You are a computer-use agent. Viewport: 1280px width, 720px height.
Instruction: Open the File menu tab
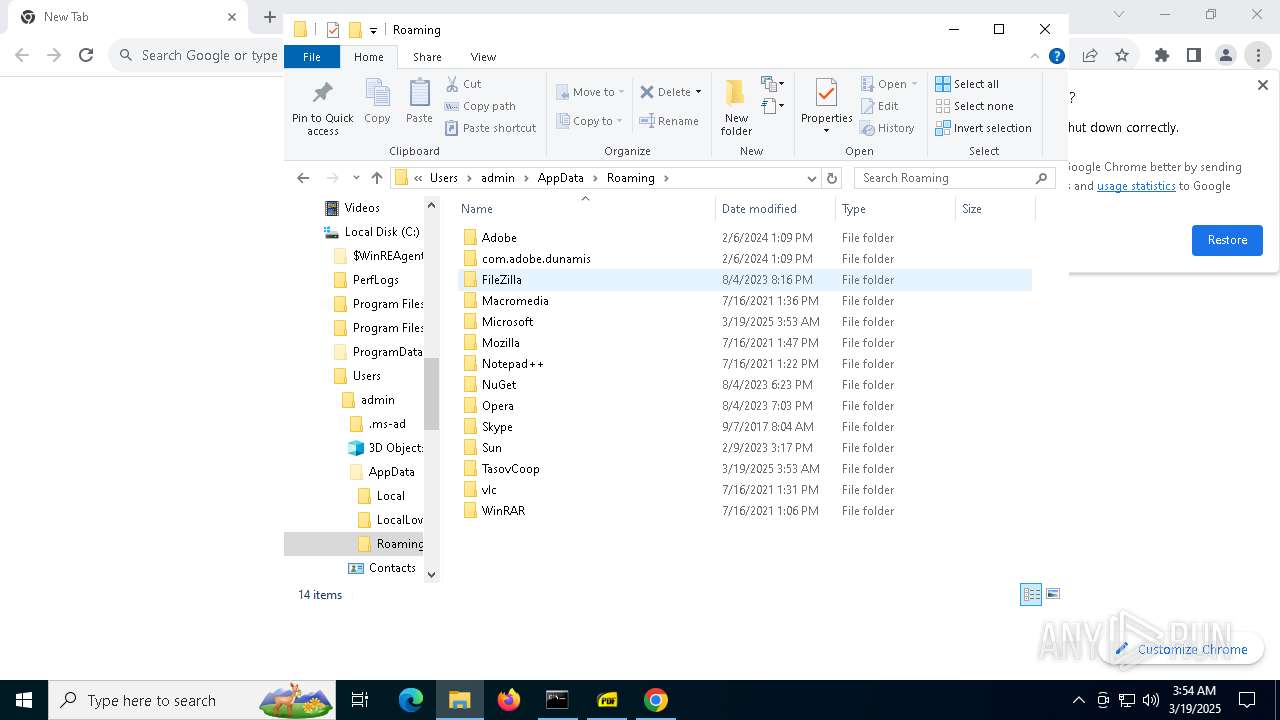tap(312, 57)
